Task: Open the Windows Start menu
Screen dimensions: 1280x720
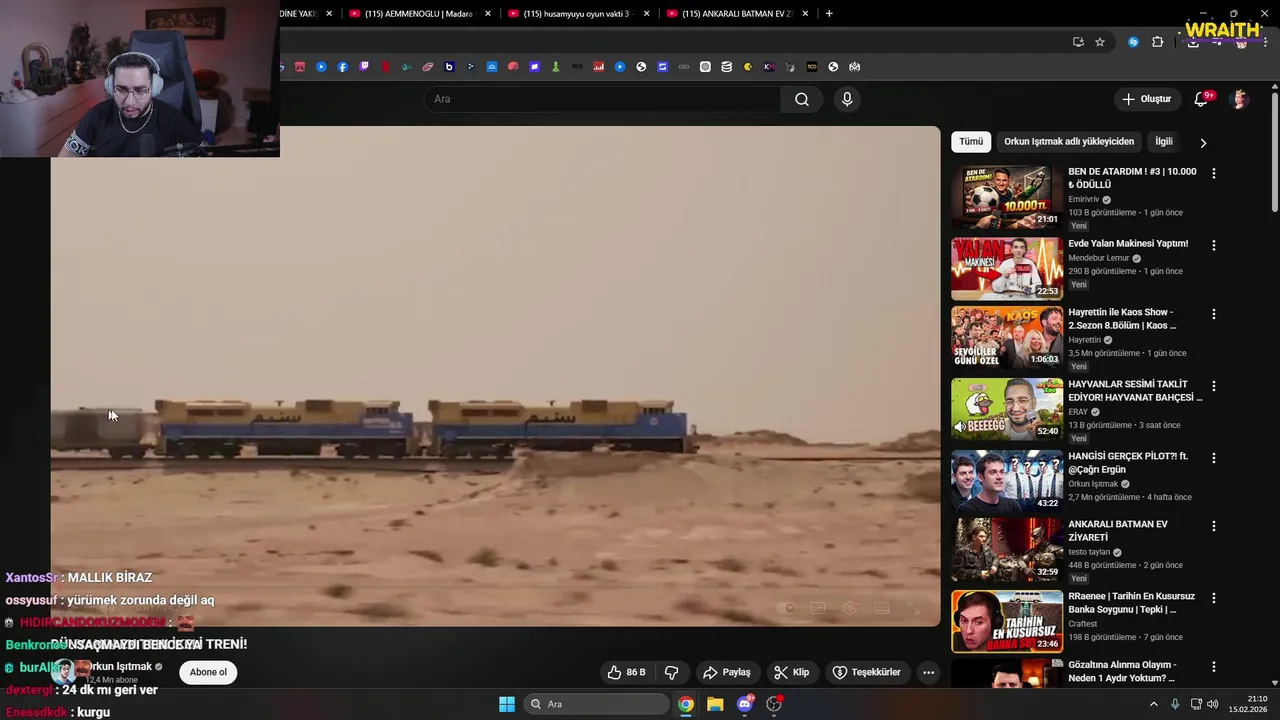Action: click(507, 704)
